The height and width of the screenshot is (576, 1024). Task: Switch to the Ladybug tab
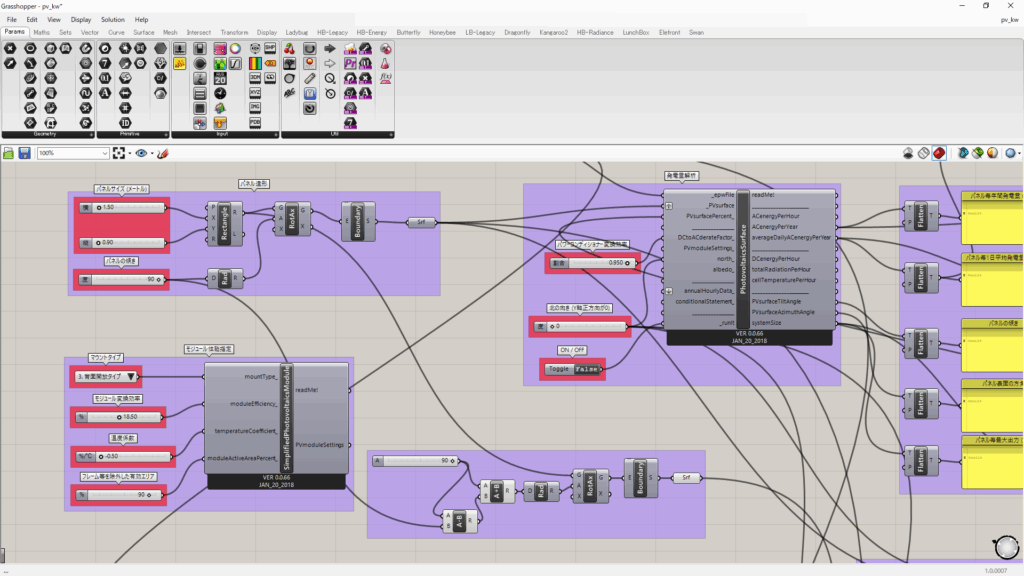pyautogui.click(x=298, y=32)
